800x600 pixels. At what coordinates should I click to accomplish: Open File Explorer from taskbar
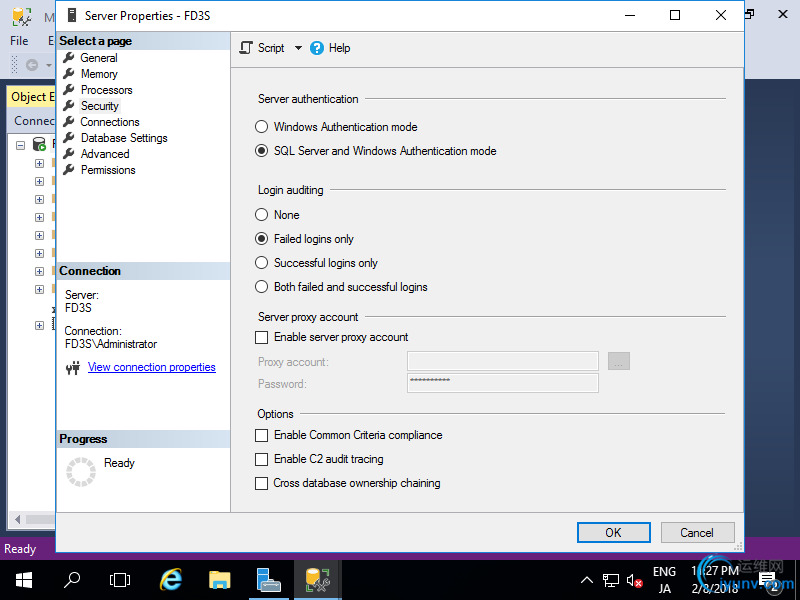[x=220, y=580]
